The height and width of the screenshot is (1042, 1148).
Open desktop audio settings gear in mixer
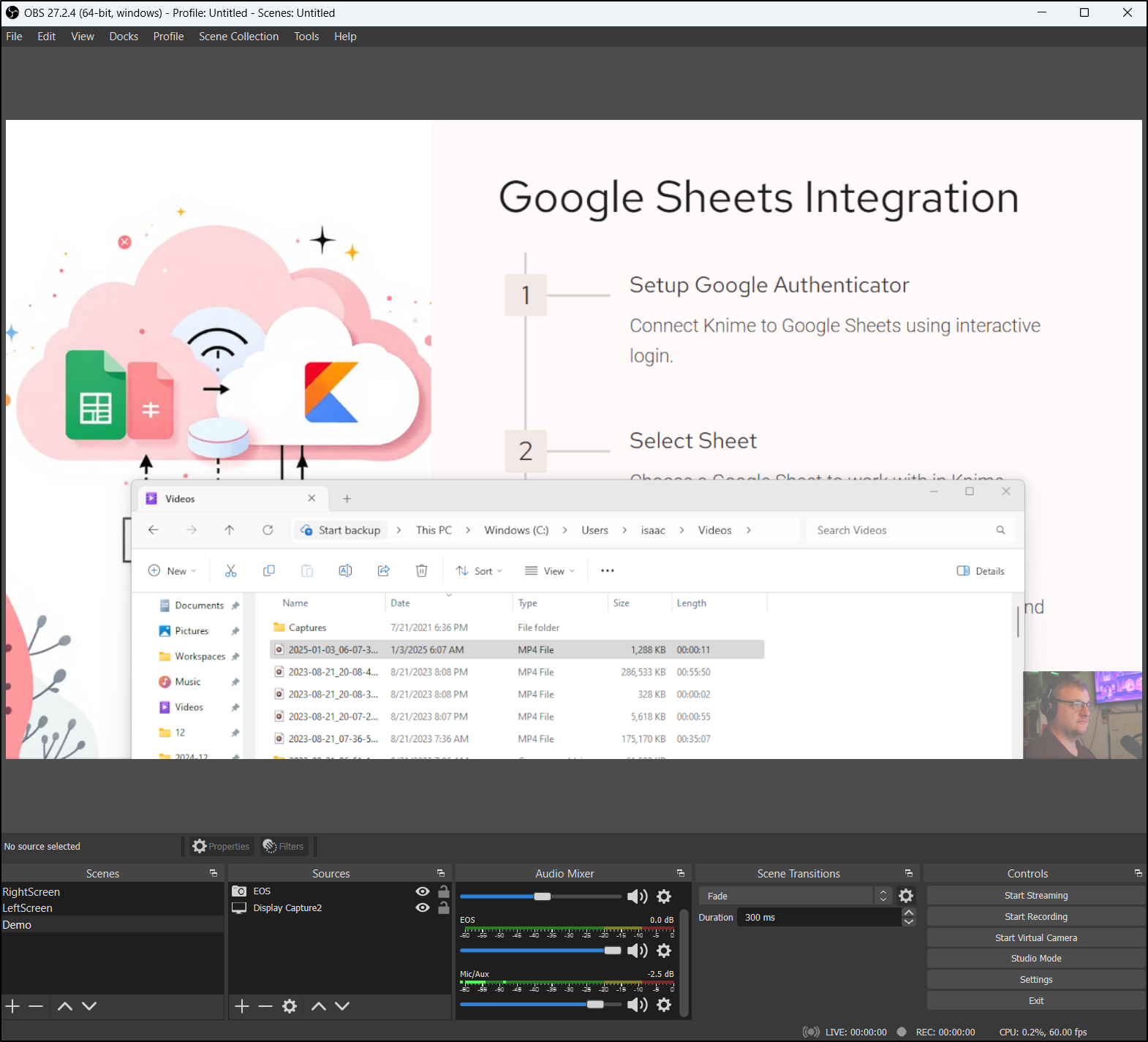point(664,896)
